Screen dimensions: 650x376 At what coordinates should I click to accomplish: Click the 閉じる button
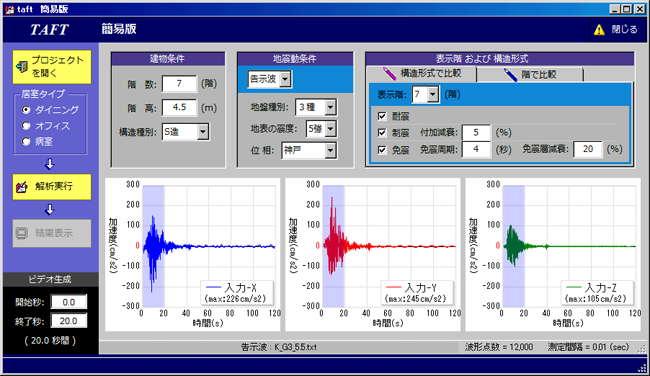click(x=617, y=29)
